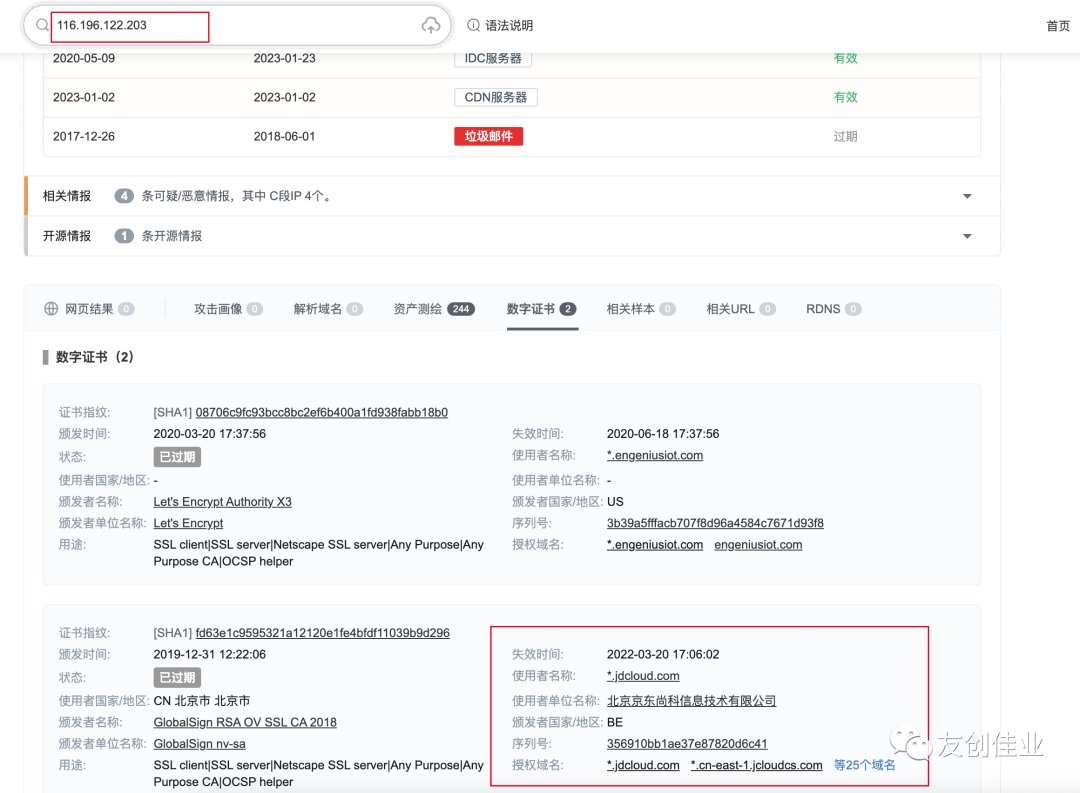Switch to the RDNS tab
Viewport: 1080px width, 793px height.
pos(833,309)
